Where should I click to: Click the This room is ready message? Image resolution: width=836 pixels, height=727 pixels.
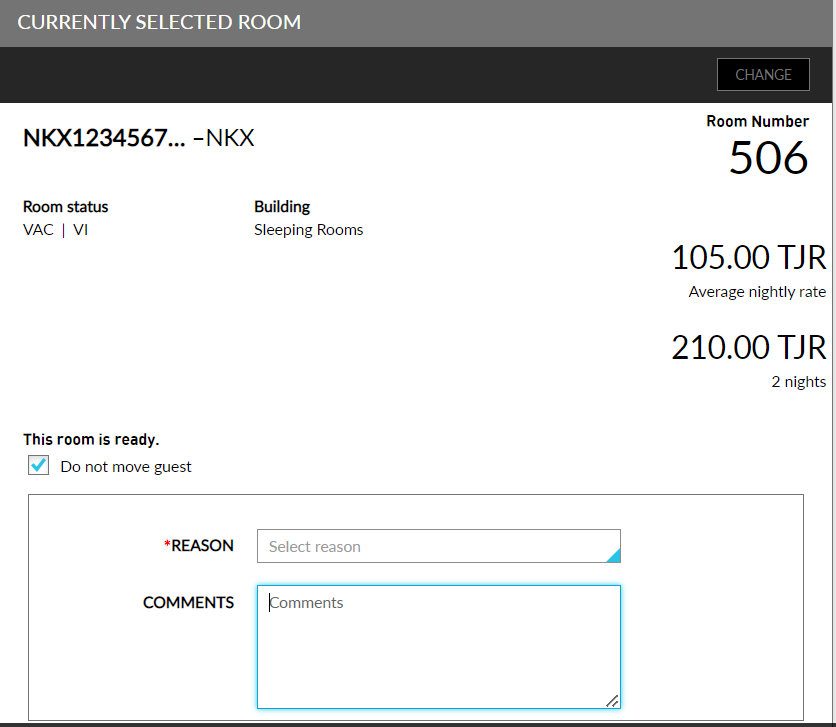pyautogui.click(x=91, y=439)
